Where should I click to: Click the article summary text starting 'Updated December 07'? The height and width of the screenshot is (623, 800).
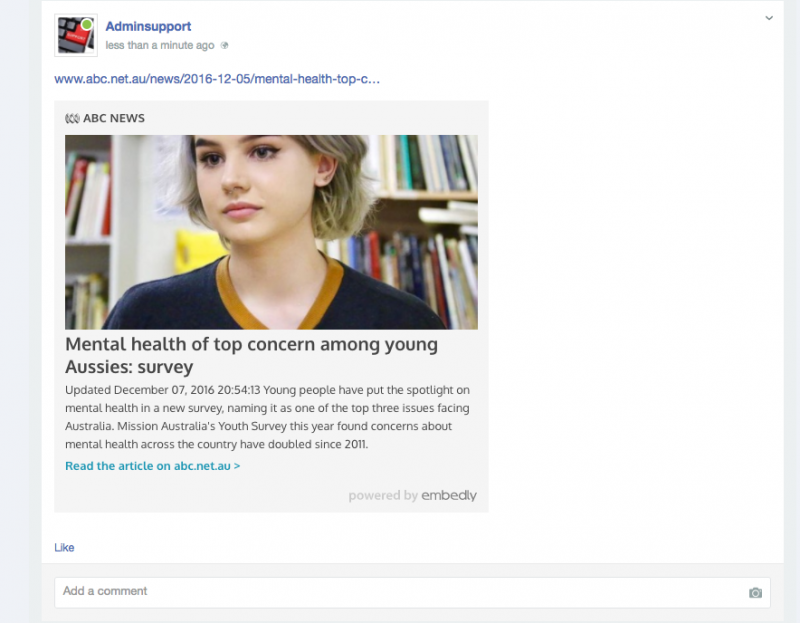267,417
